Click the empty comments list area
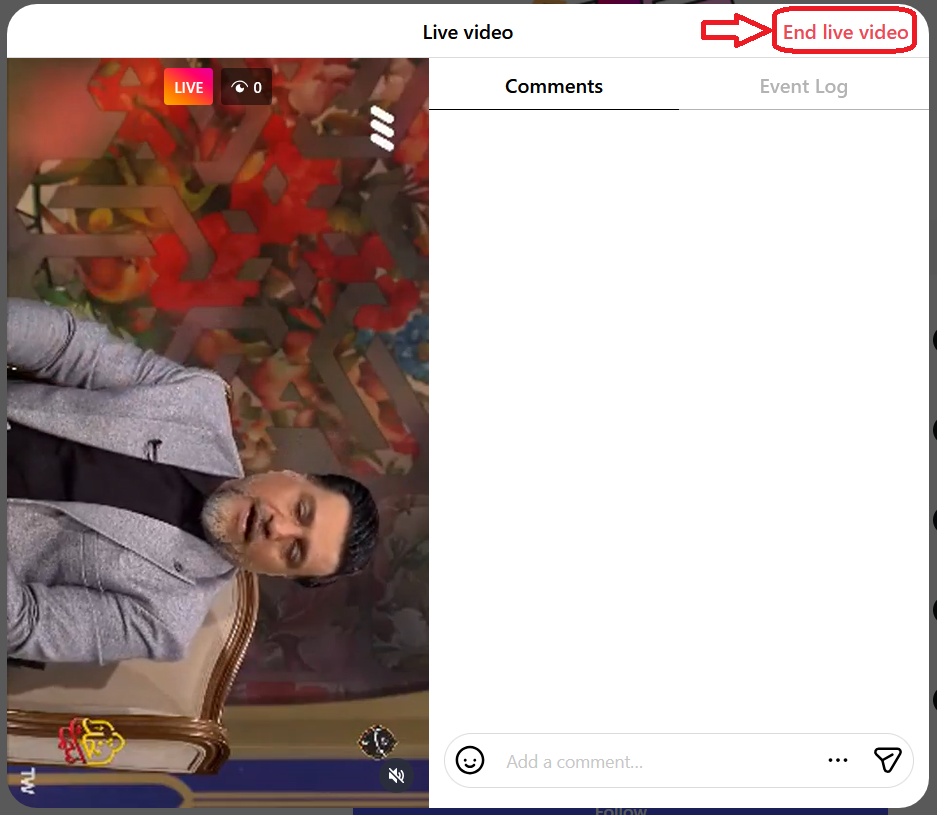 tap(678, 400)
